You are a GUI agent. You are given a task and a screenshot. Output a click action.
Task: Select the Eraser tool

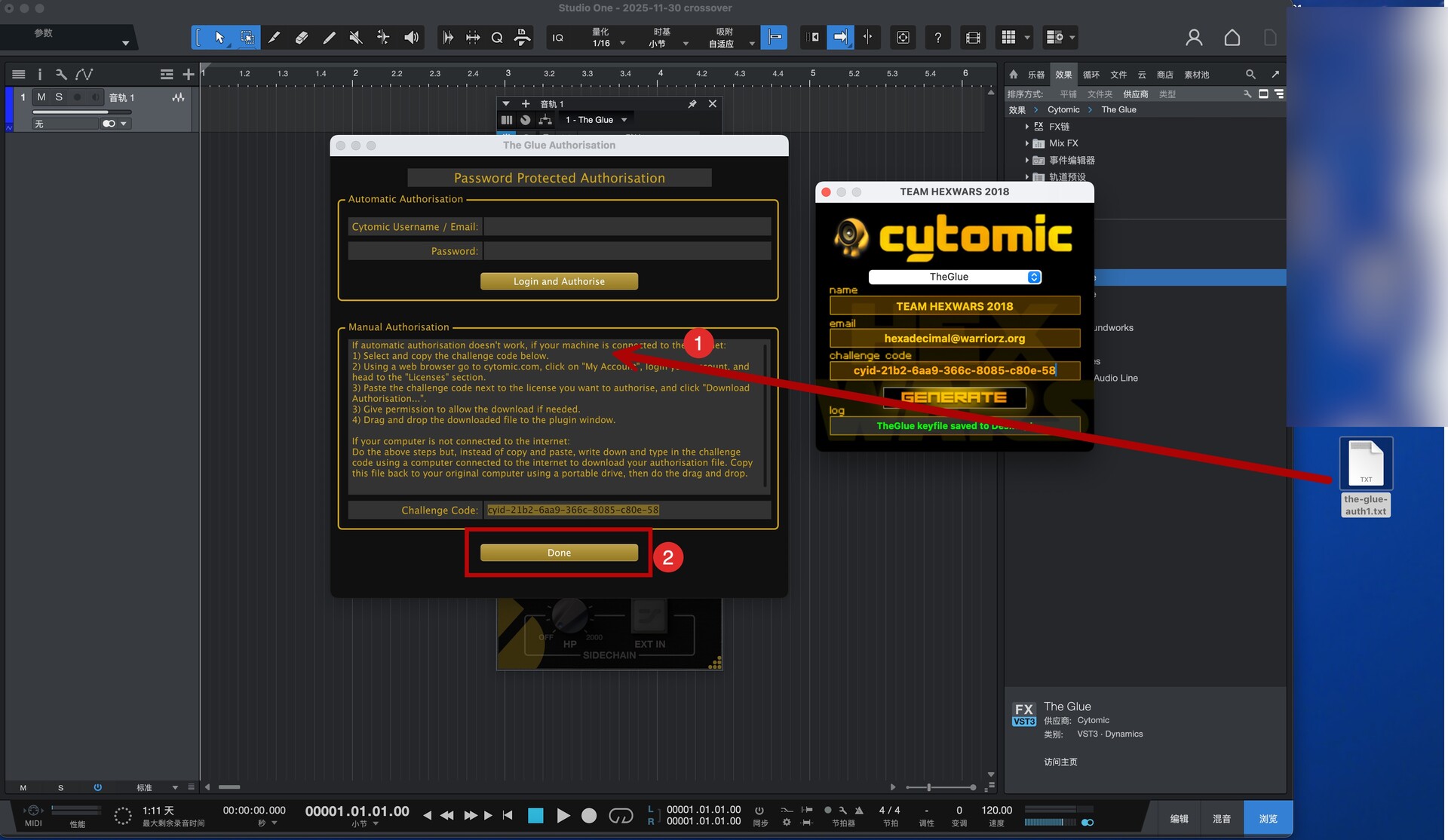pyautogui.click(x=302, y=38)
